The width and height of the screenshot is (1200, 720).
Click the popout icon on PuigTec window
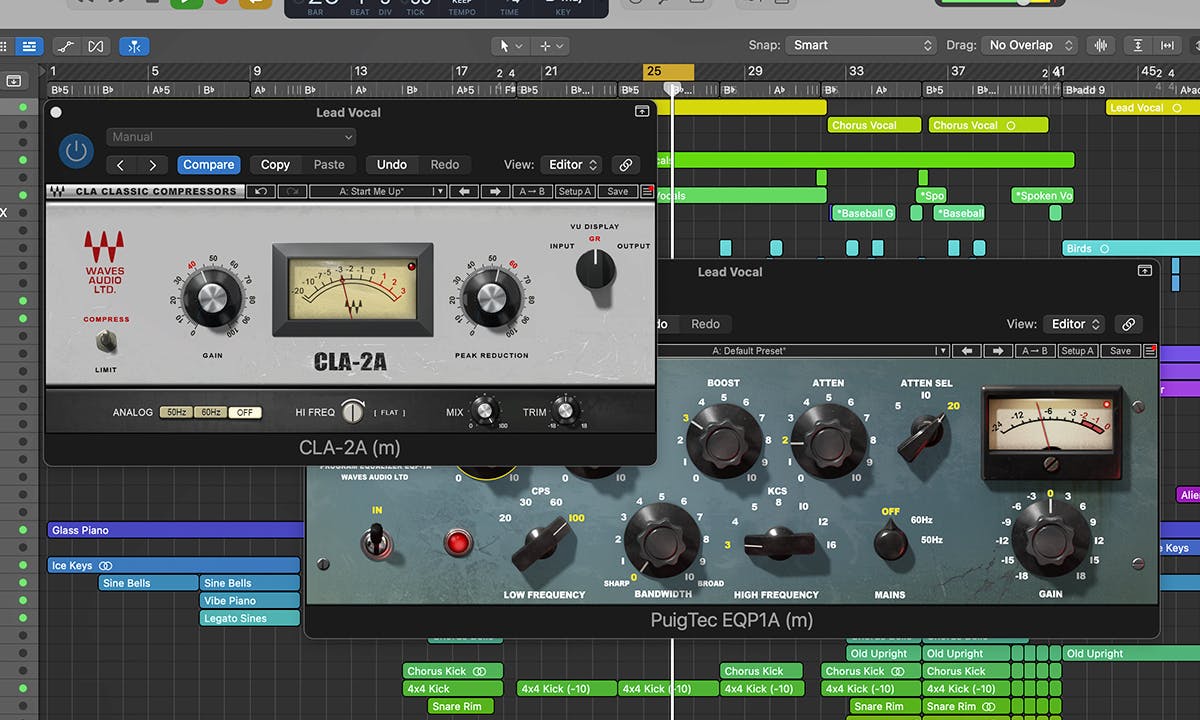coord(1145,271)
